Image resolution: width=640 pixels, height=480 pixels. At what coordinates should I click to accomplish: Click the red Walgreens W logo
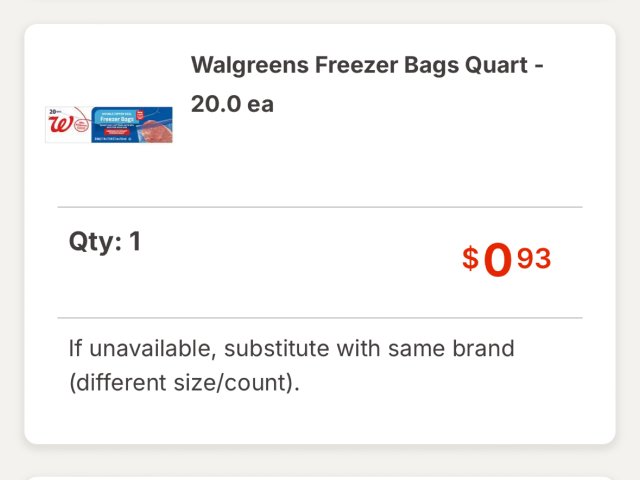(x=60, y=124)
